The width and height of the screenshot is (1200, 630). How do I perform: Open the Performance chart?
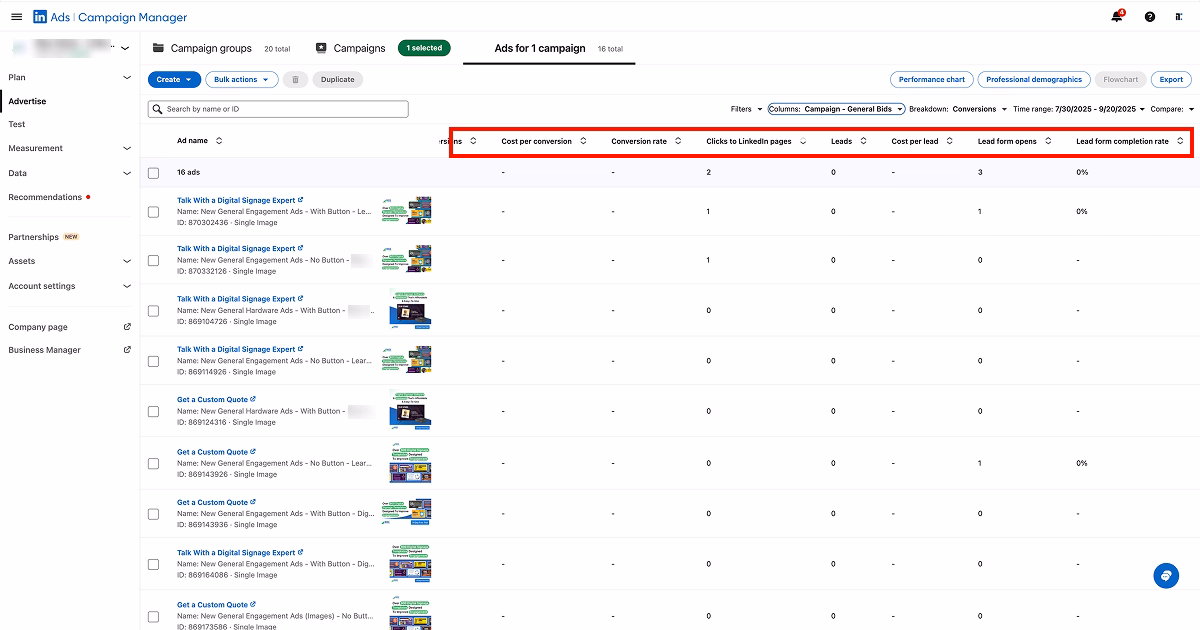pyautogui.click(x=931, y=79)
